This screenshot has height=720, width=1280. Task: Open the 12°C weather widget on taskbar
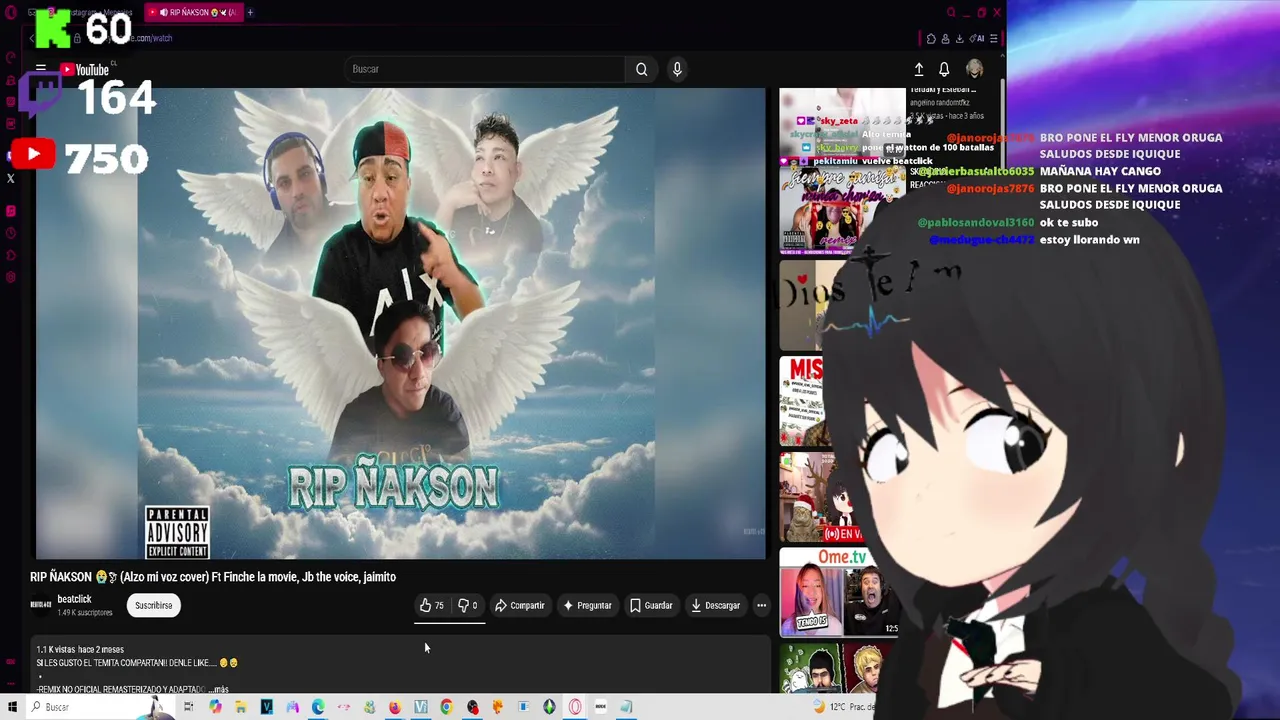pos(845,707)
